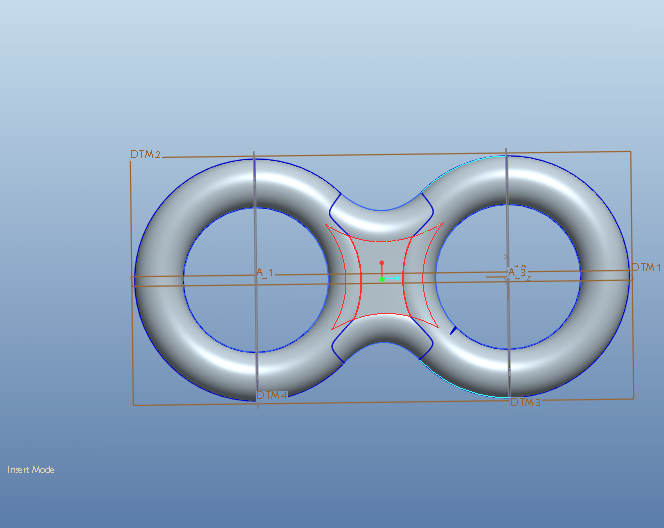
Task: Select the DTM4 datum plane label
Action: click(272, 395)
